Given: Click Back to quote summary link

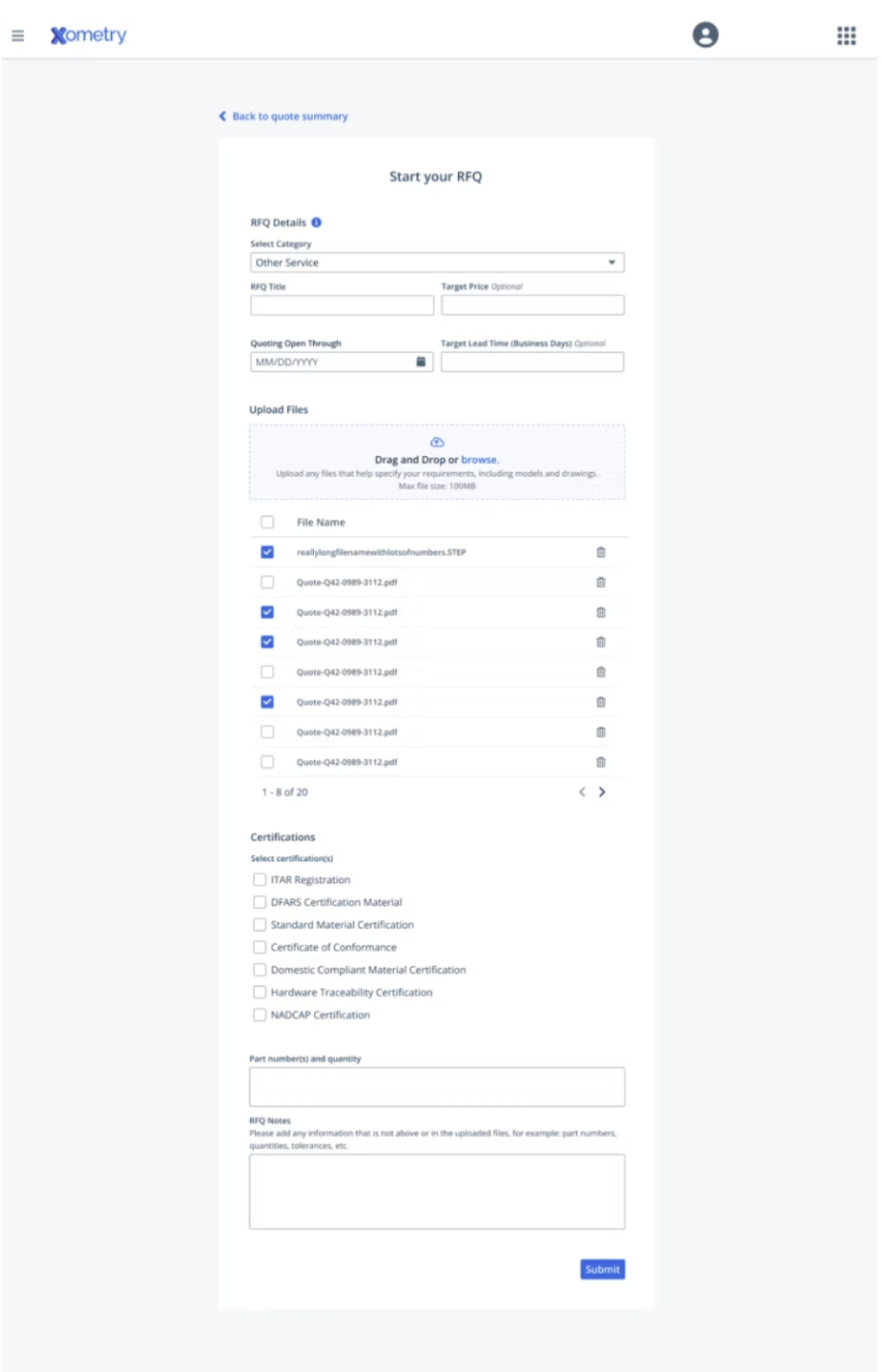Looking at the screenshot, I should (x=290, y=116).
